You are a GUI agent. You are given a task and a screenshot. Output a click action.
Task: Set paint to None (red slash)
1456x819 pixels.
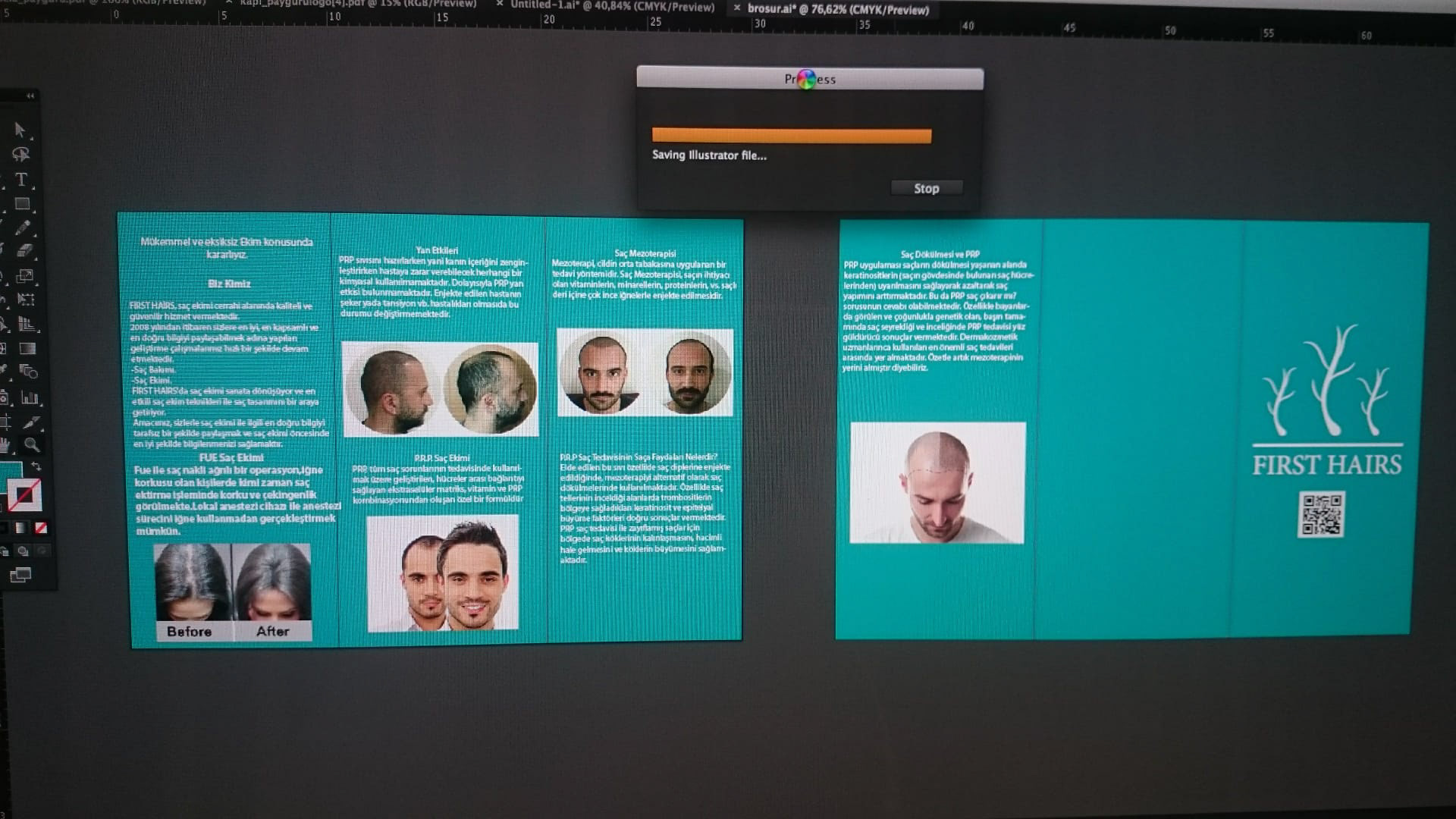pyautogui.click(x=41, y=527)
